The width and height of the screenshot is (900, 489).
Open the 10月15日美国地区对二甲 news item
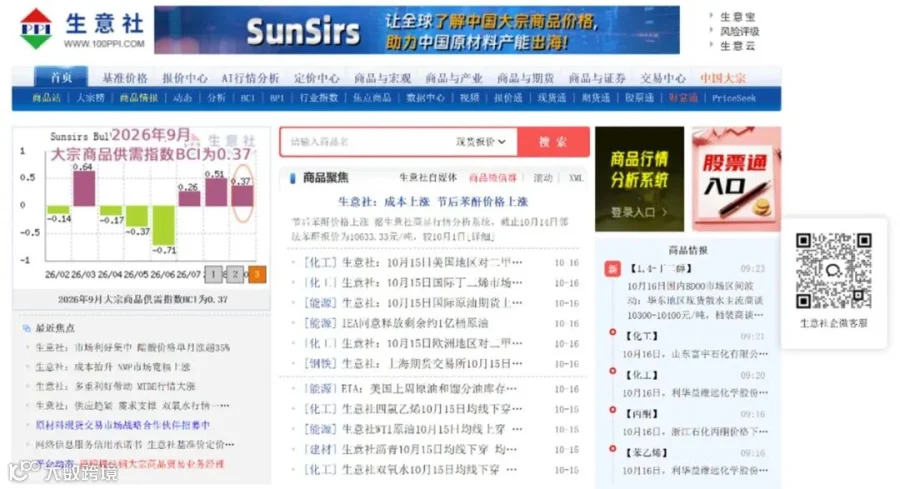pos(432,262)
